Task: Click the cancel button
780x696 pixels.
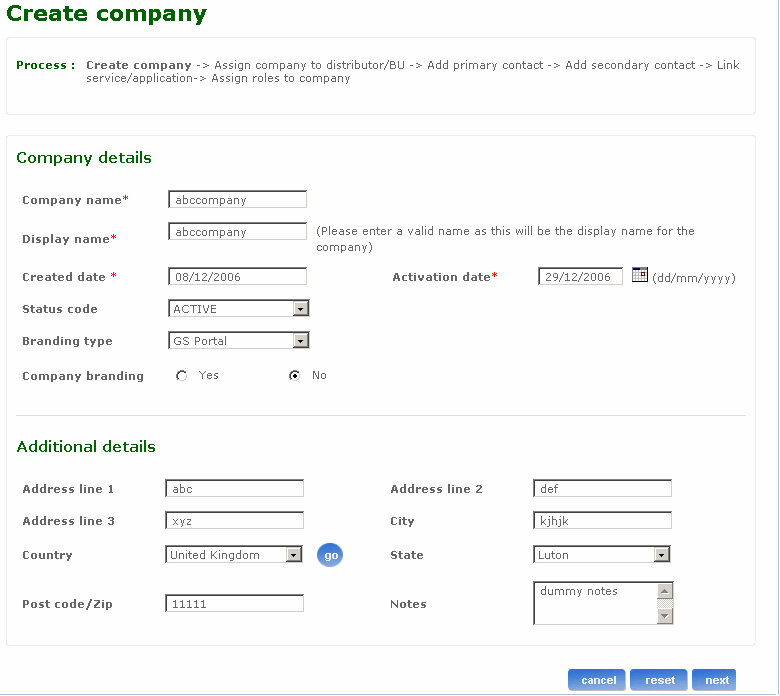Action: pyautogui.click(x=597, y=680)
